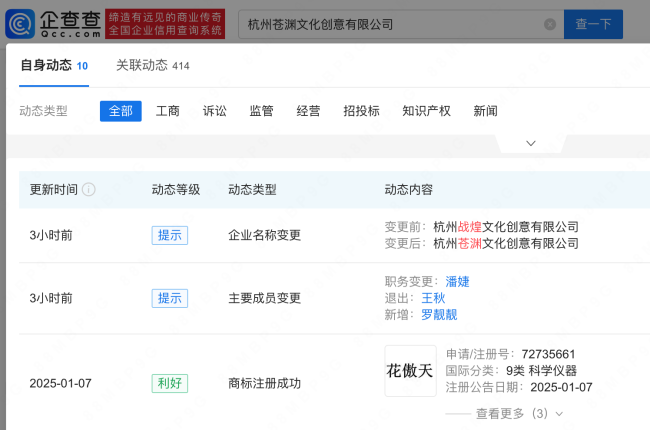Switch to the 自身动态 tab

[x=54, y=66]
